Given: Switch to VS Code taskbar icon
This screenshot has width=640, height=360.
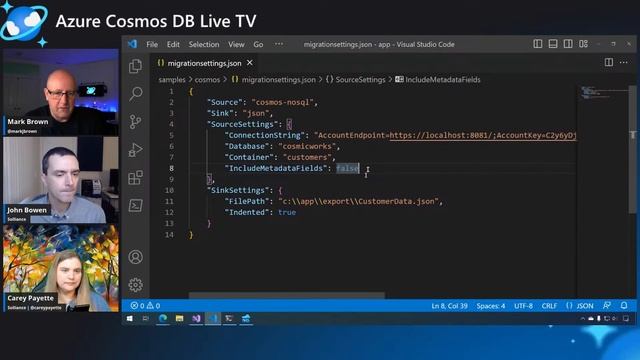Looking at the screenshot, I should pyautogui.click(x=213, y=319).
